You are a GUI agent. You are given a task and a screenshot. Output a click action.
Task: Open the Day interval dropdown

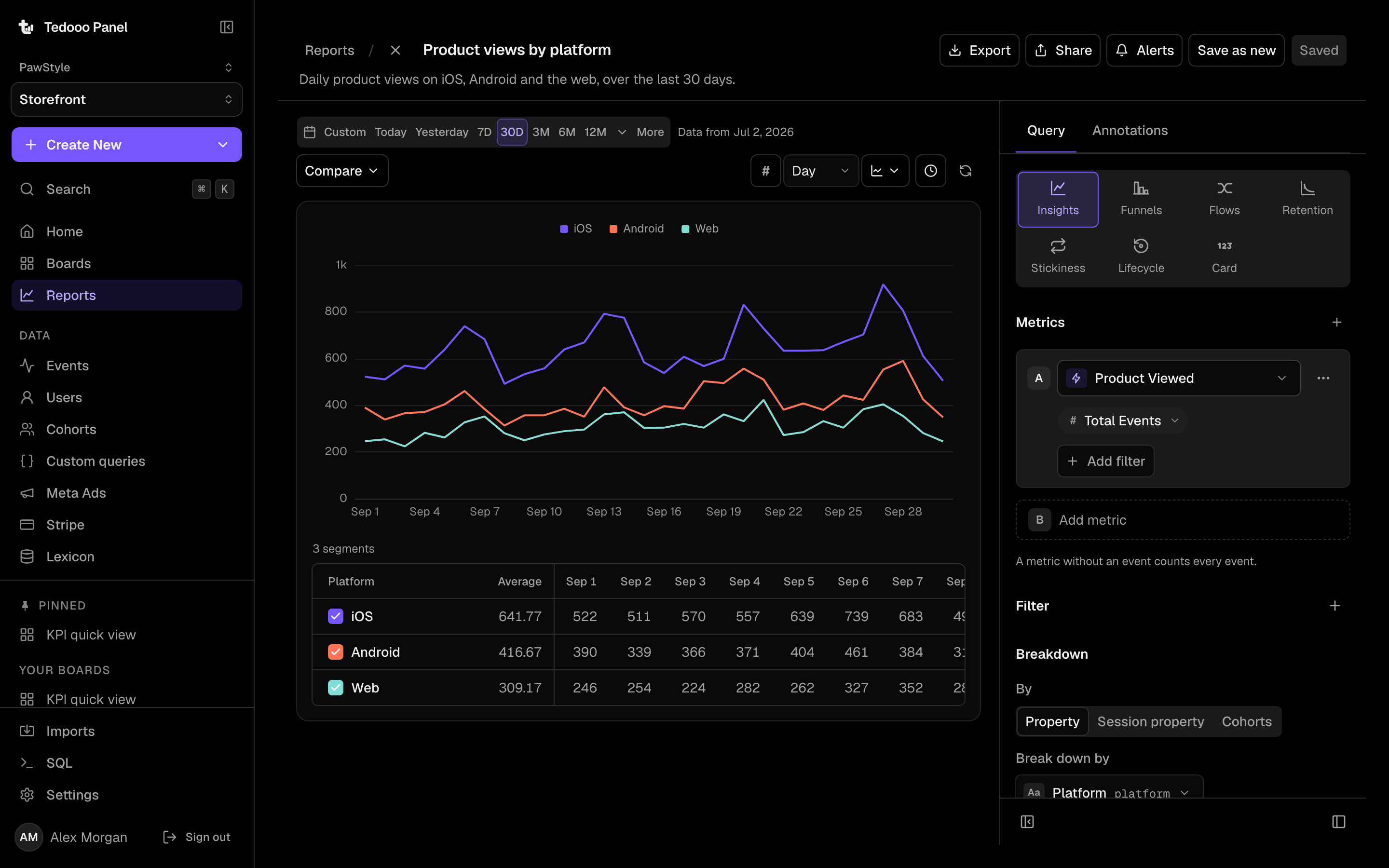click(x=821, y=171)
